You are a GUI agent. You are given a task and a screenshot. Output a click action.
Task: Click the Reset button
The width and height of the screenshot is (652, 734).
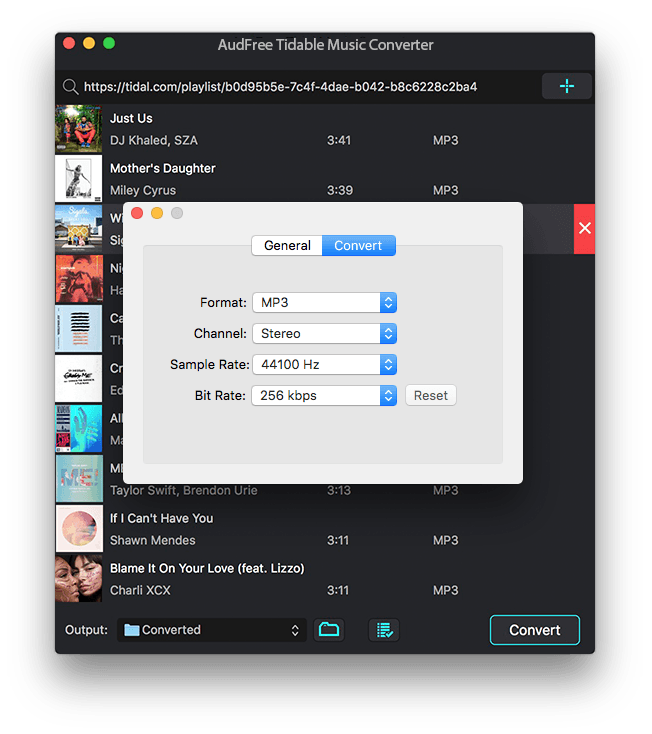431,396
